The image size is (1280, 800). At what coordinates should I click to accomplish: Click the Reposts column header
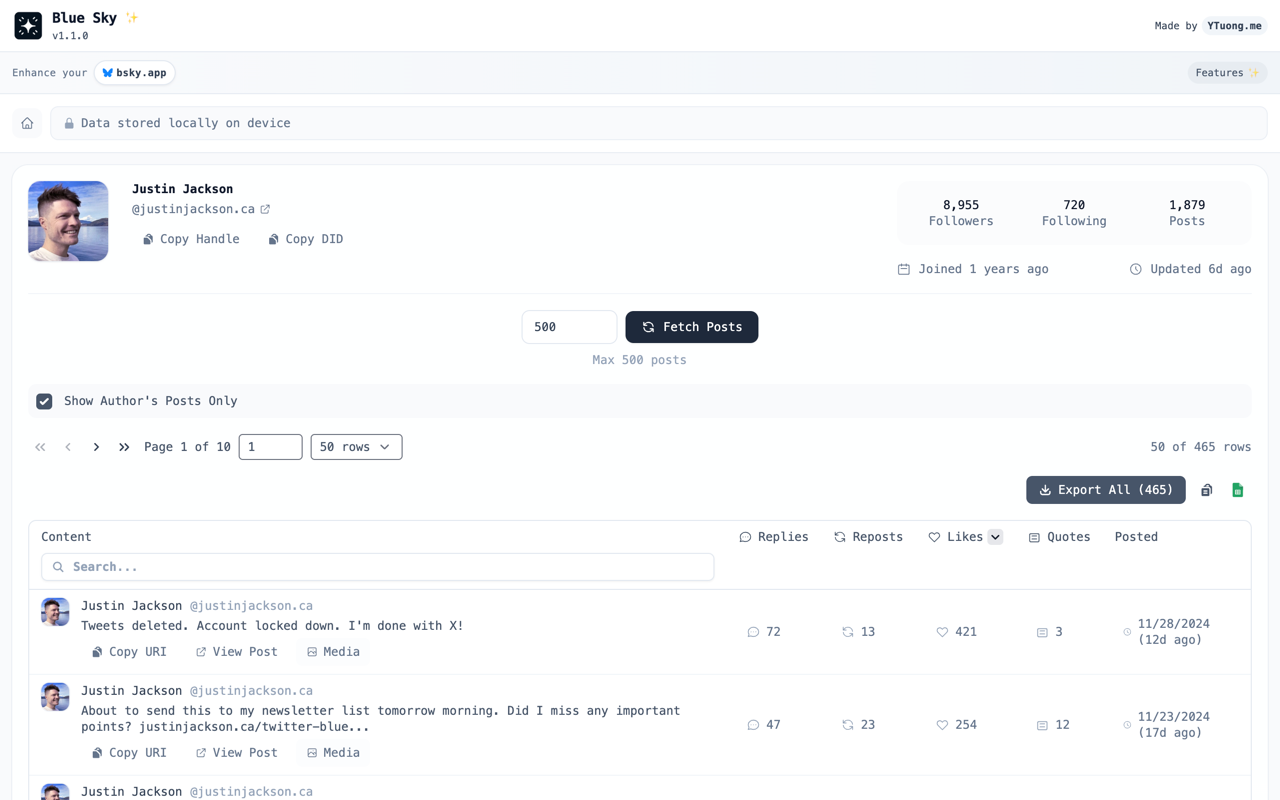pyautogui.click(x=868, y=537)
